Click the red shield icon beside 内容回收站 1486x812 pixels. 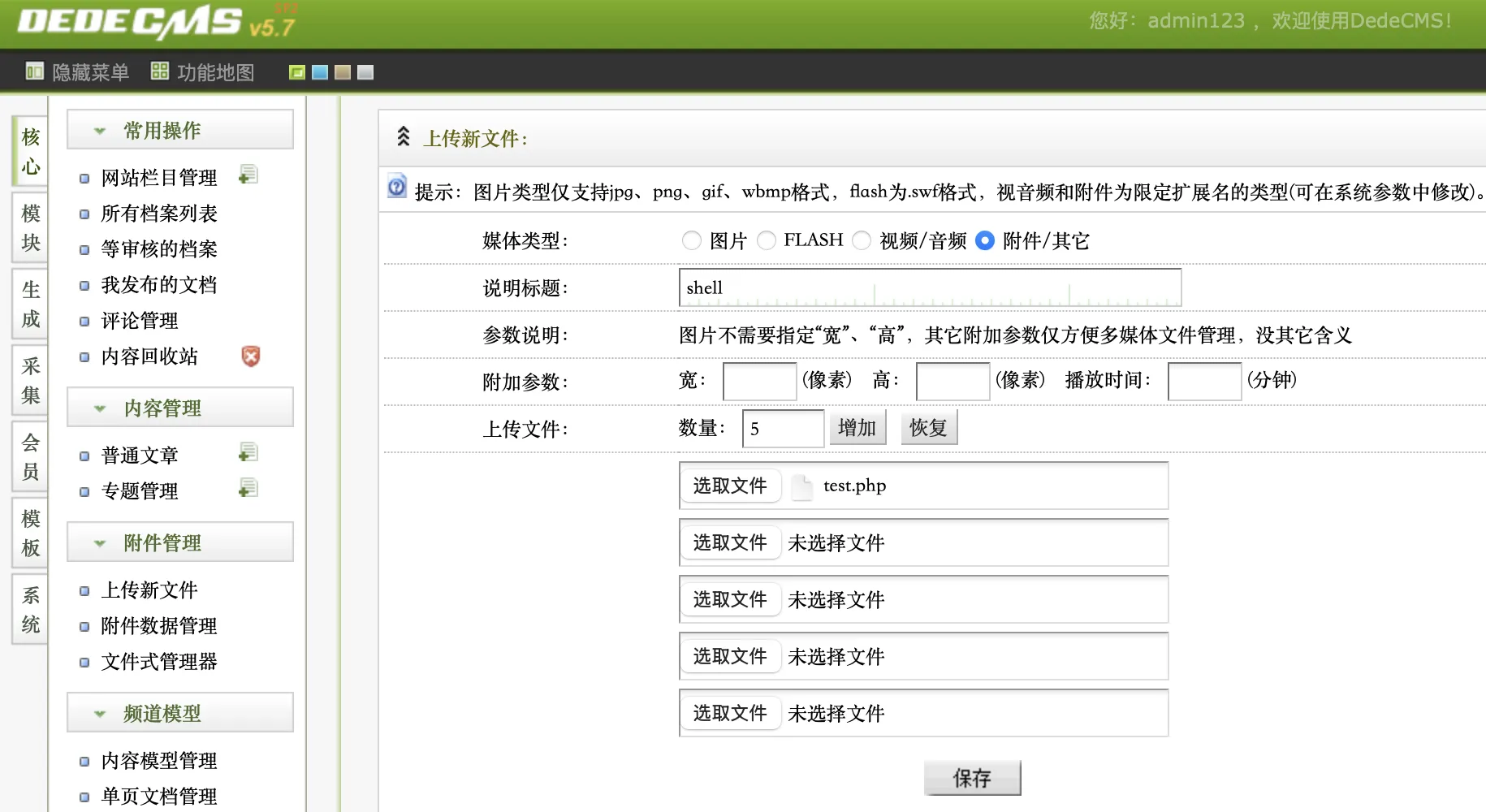click(x=251, y=356)
